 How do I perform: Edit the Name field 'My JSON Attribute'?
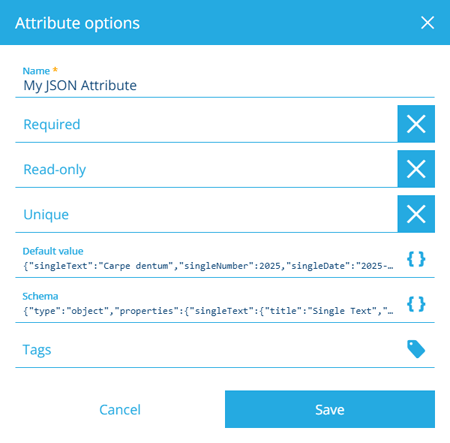point(225,86)
